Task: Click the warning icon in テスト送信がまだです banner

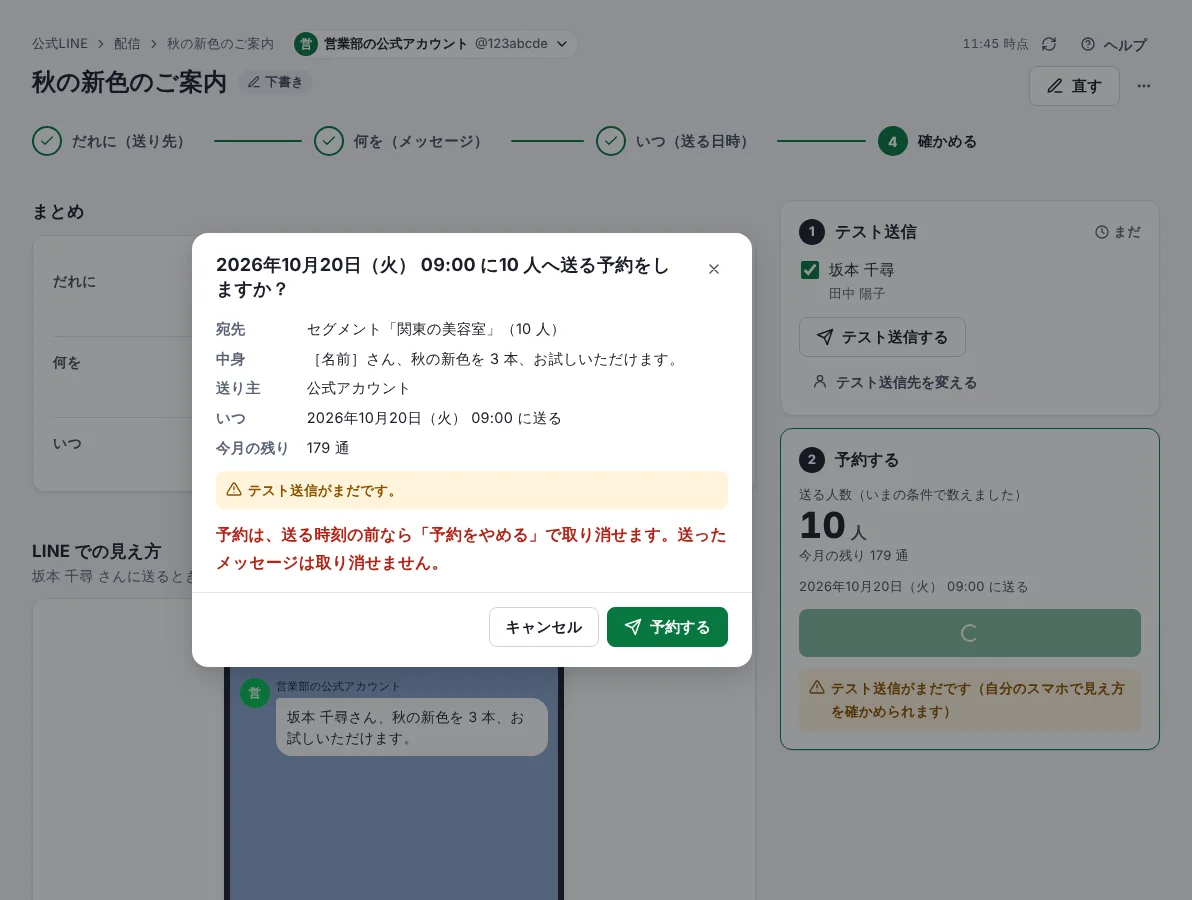Action: [234, 490]
